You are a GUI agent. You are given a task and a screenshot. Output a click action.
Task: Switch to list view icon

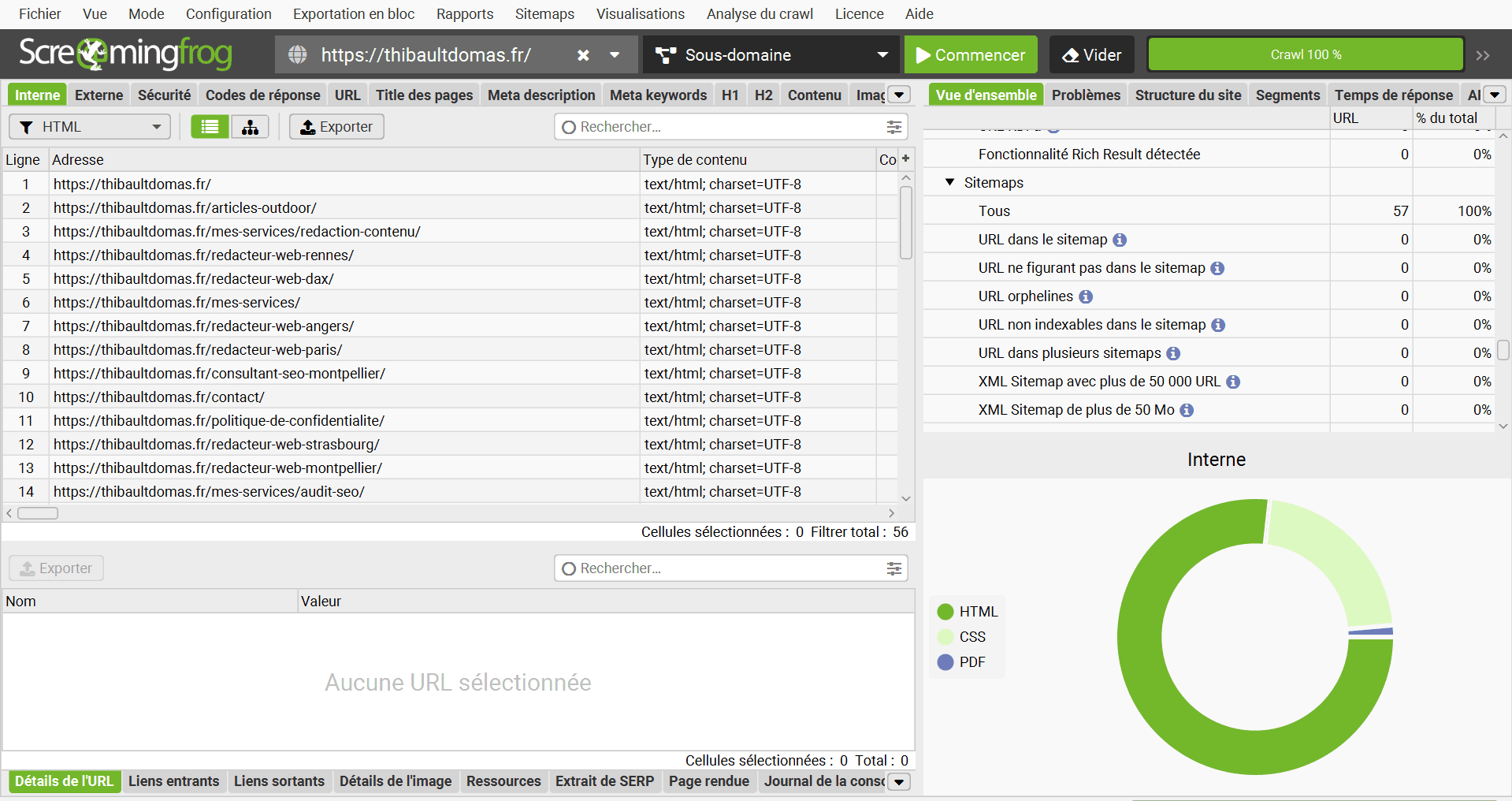pyautogui.click(x=210, y=127)
